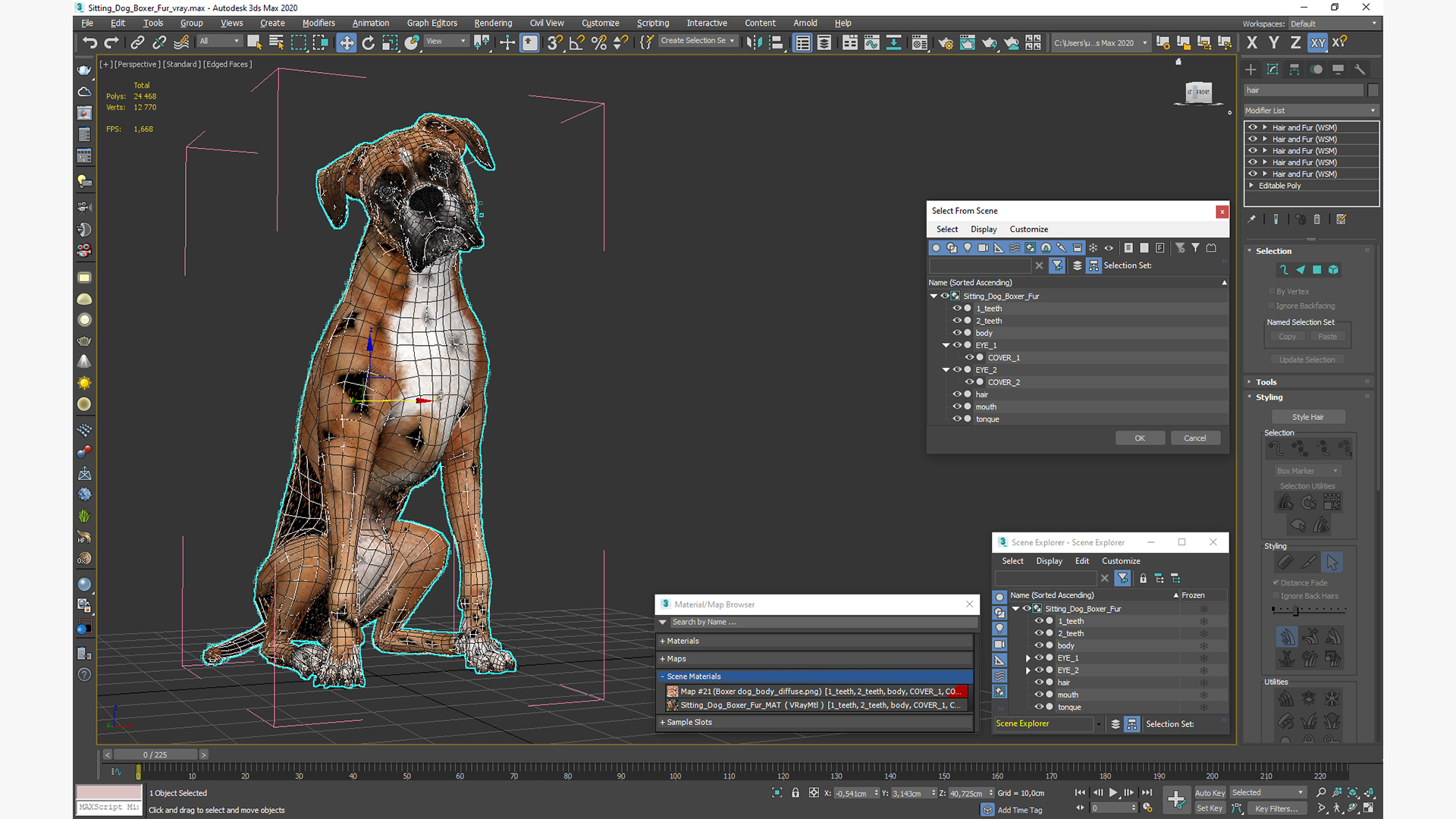Open the Modifier List dropdown

[x=1310, y=111]
